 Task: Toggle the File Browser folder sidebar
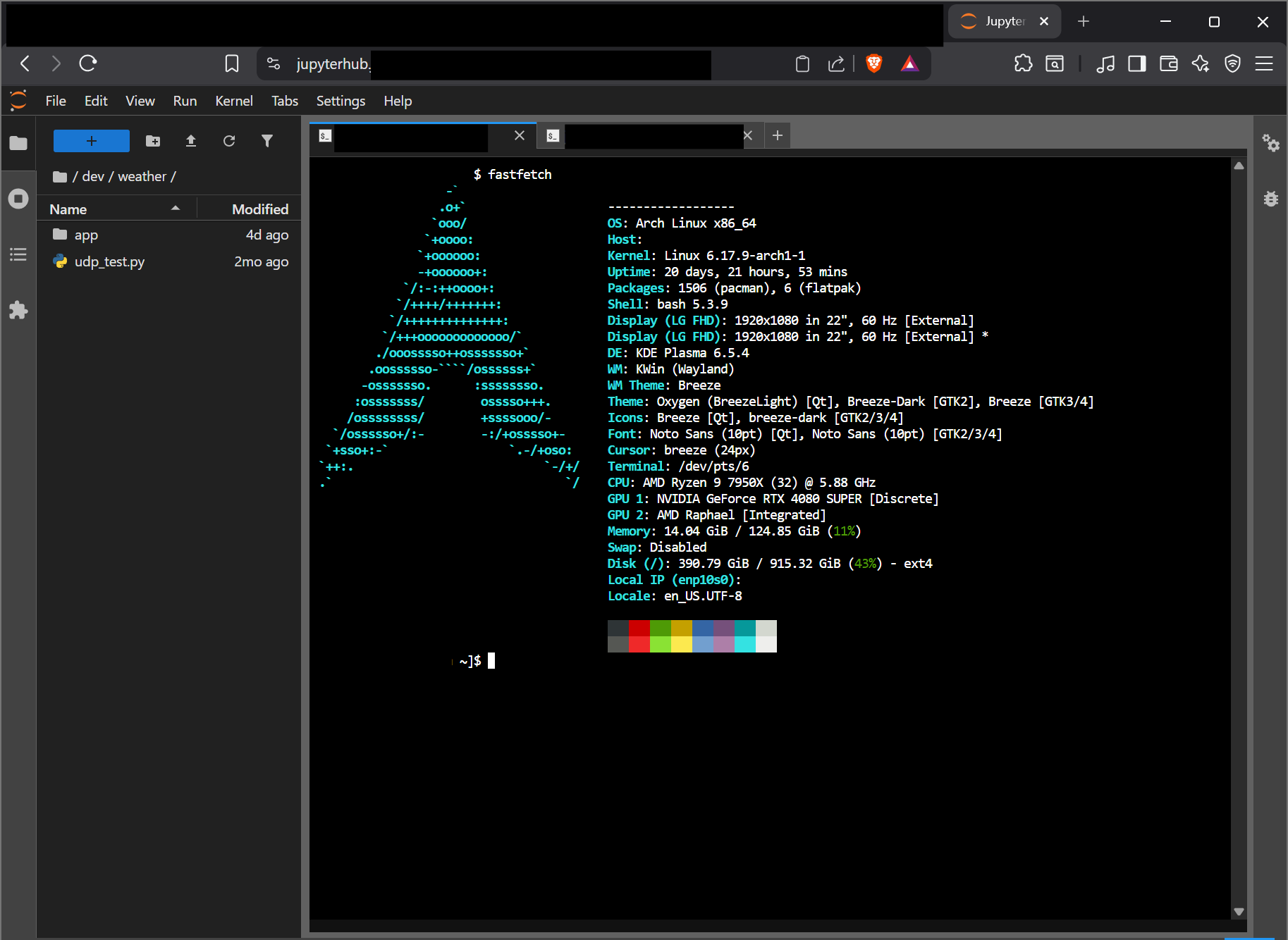point(18,143)
